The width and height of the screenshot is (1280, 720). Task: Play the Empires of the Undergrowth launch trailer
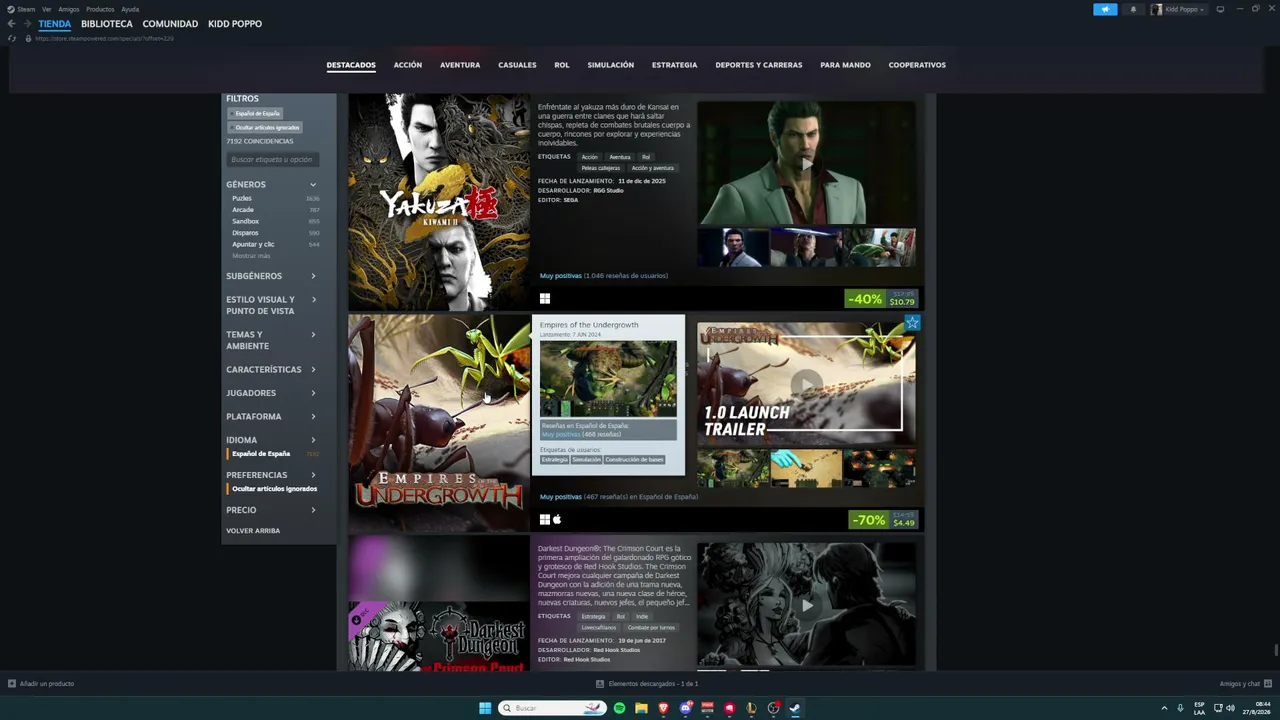tap(806, 383)
